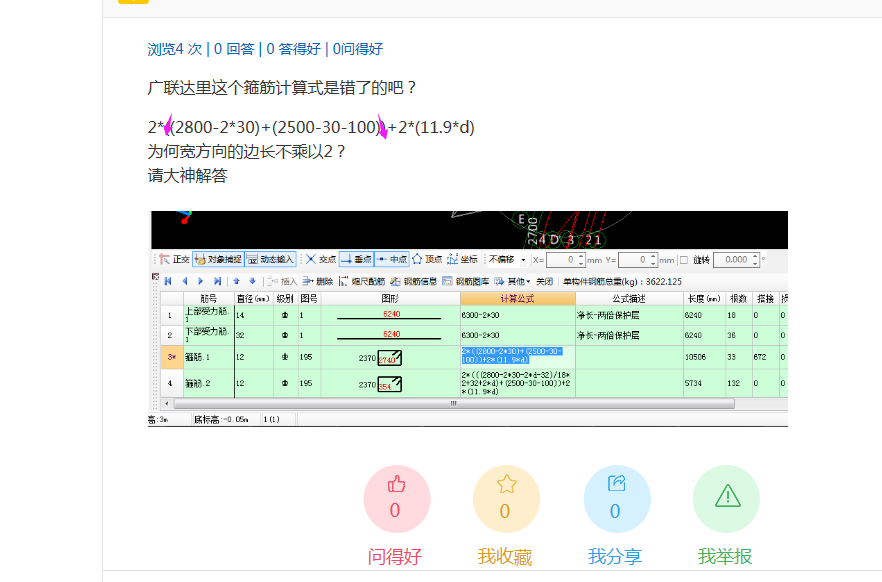Screen dimensions: 882x582
Task: Click the 0 答得好 link
Action: pos(293,49)
